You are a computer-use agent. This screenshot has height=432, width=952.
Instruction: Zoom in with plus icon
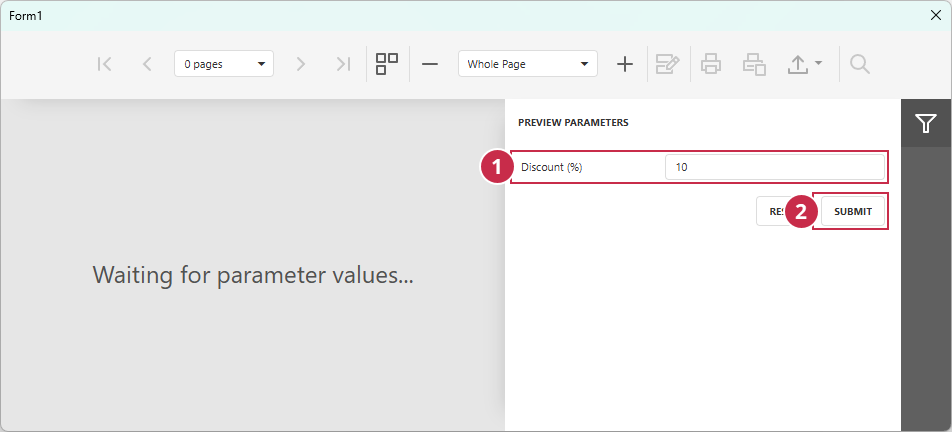(625, 64)
